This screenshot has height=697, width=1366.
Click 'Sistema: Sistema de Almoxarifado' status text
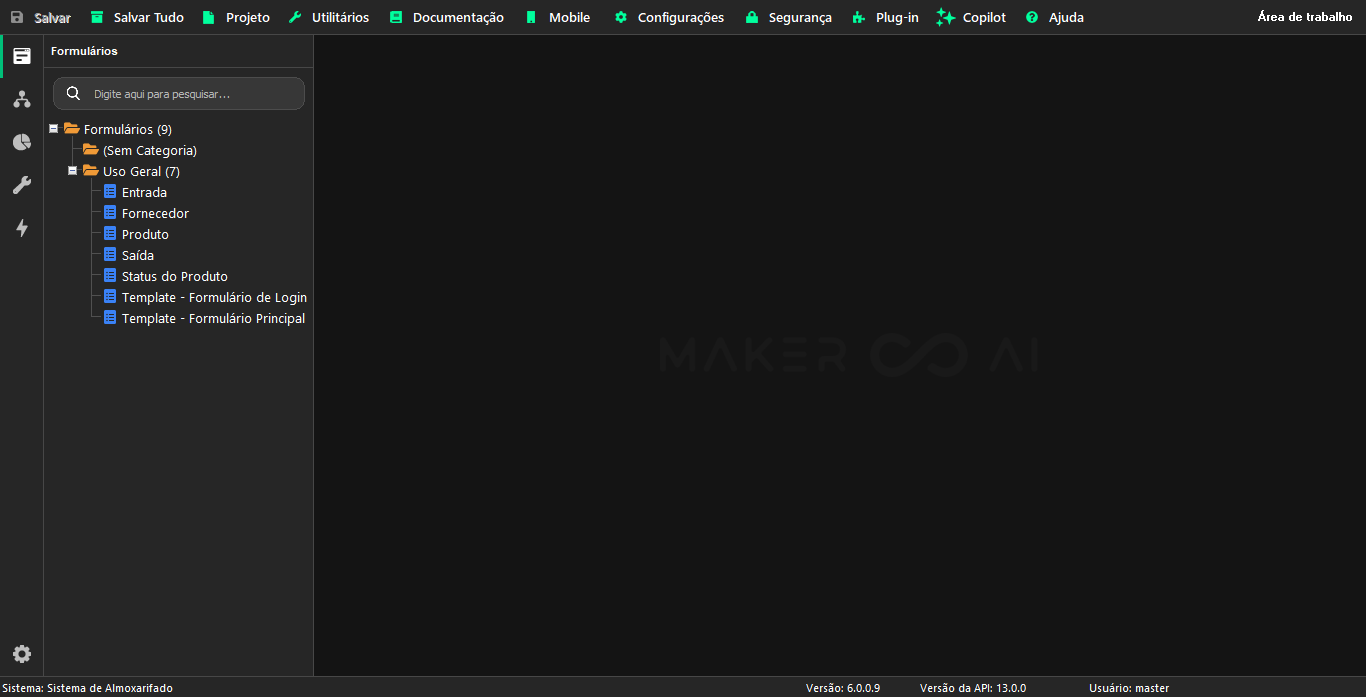coord(87,688)
